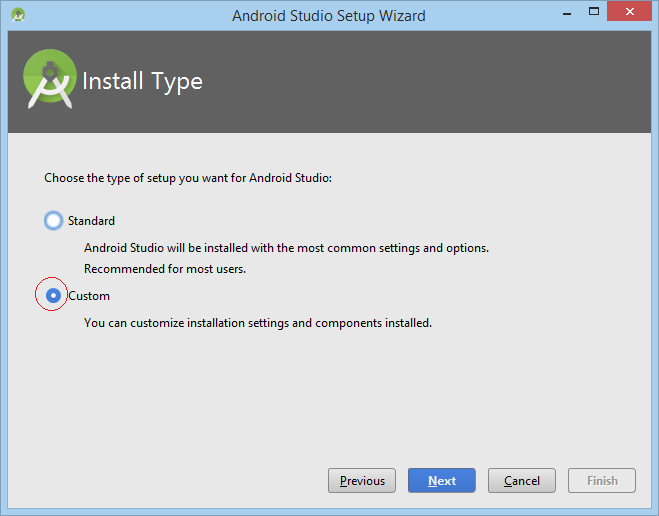Minimize the Setup Wizard window
The width and height of the screenshot is (659, 516).
pyautogui.click(x=567, y=13)
